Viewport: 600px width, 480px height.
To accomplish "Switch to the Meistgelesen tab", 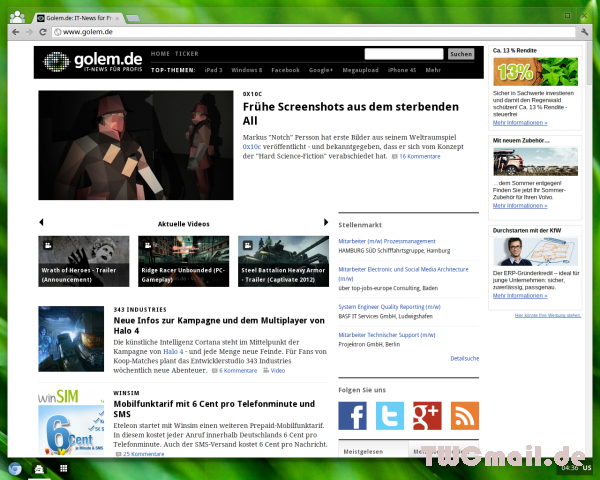I will tap(361, 451).
